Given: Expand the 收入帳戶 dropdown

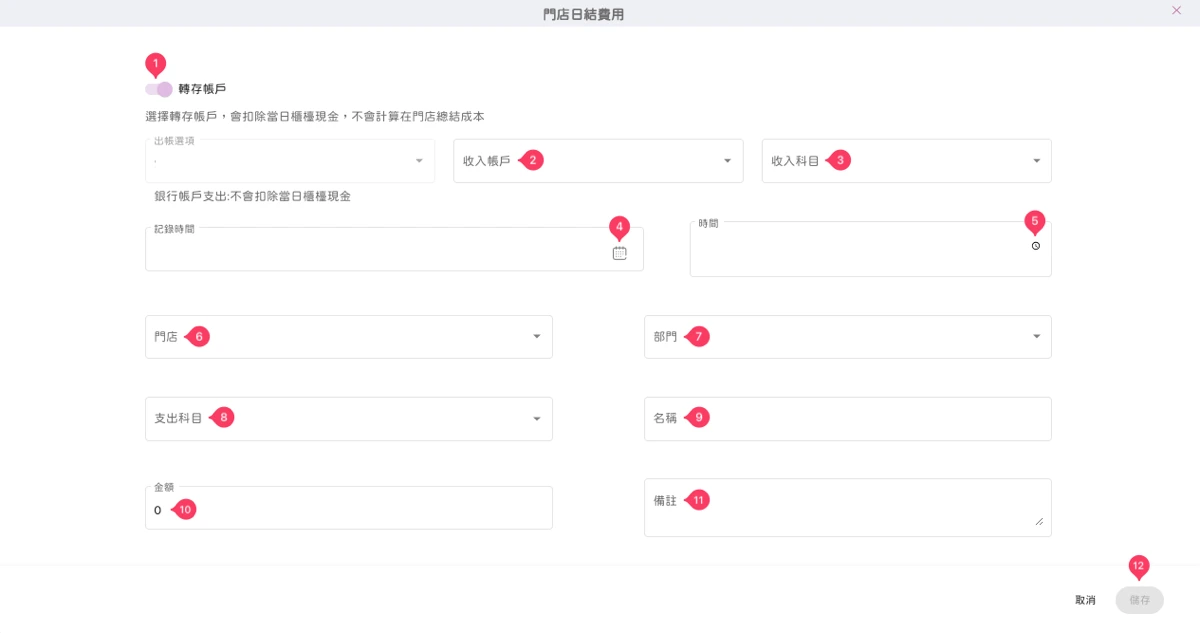Looking at the screenshot, I should [x=598, y=161].
